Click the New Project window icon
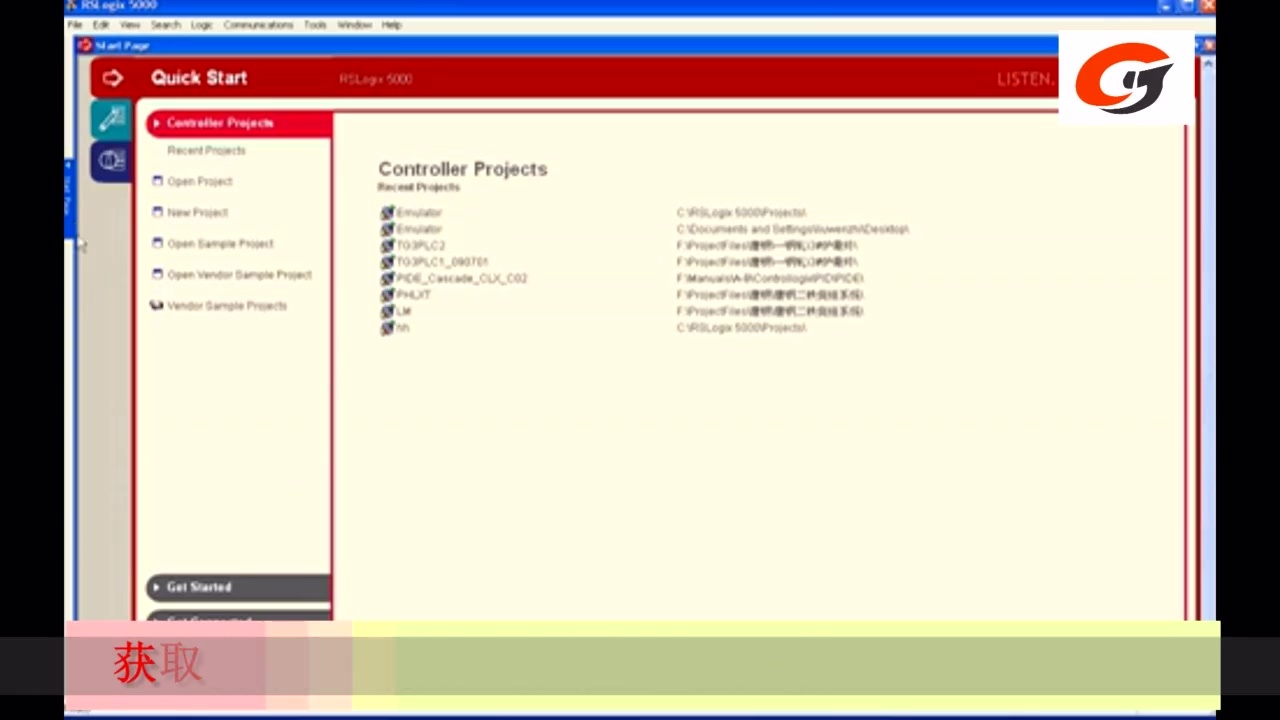 (157, 212)
